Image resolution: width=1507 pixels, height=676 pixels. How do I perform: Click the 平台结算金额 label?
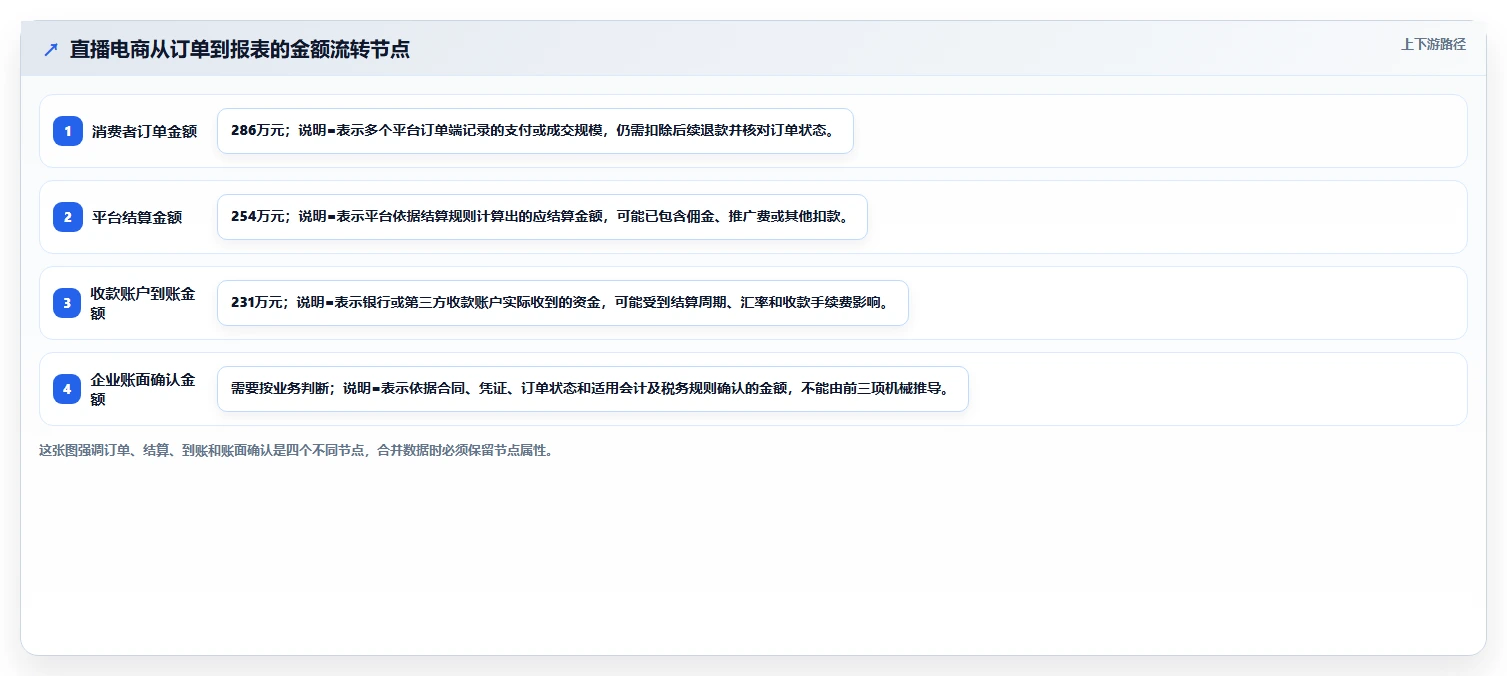tap(137, 217)
